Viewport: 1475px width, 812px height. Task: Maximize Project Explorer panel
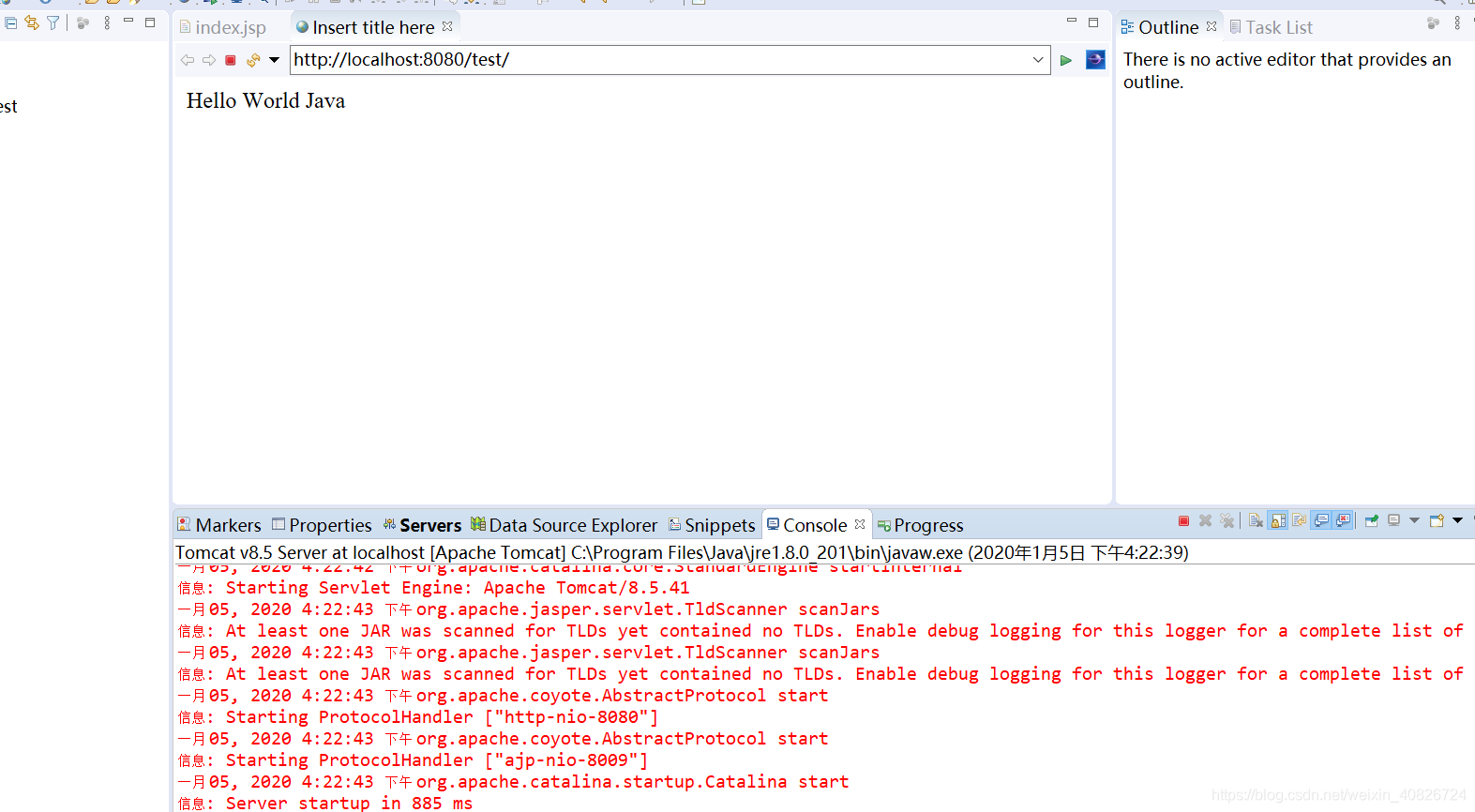[150, 22]
